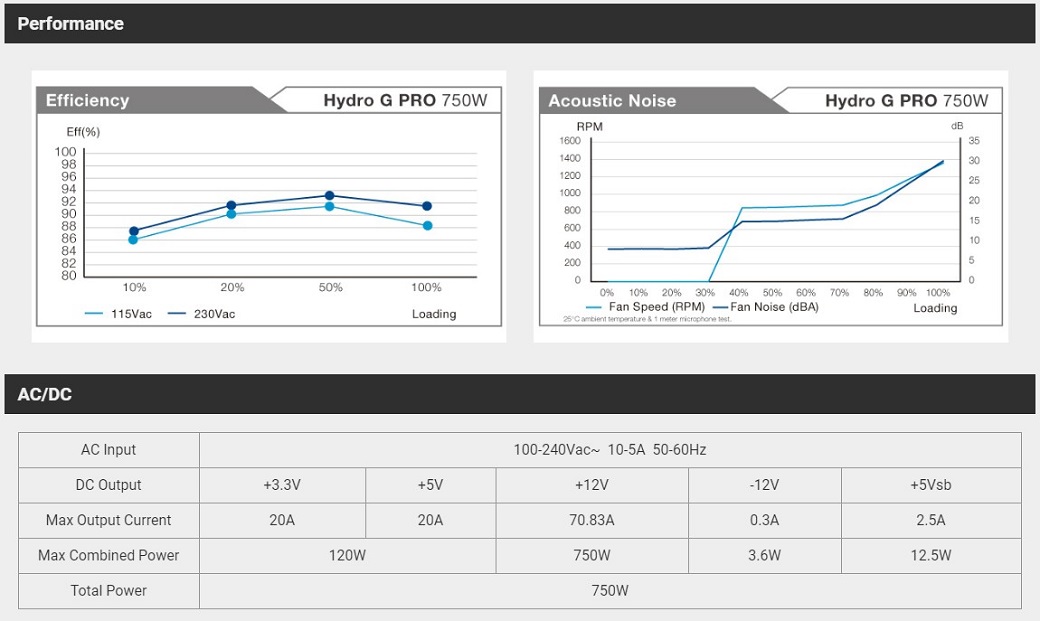Click the 12.5W combined power cell
This screenshot has height=621, width=1040.
point(931,555)
